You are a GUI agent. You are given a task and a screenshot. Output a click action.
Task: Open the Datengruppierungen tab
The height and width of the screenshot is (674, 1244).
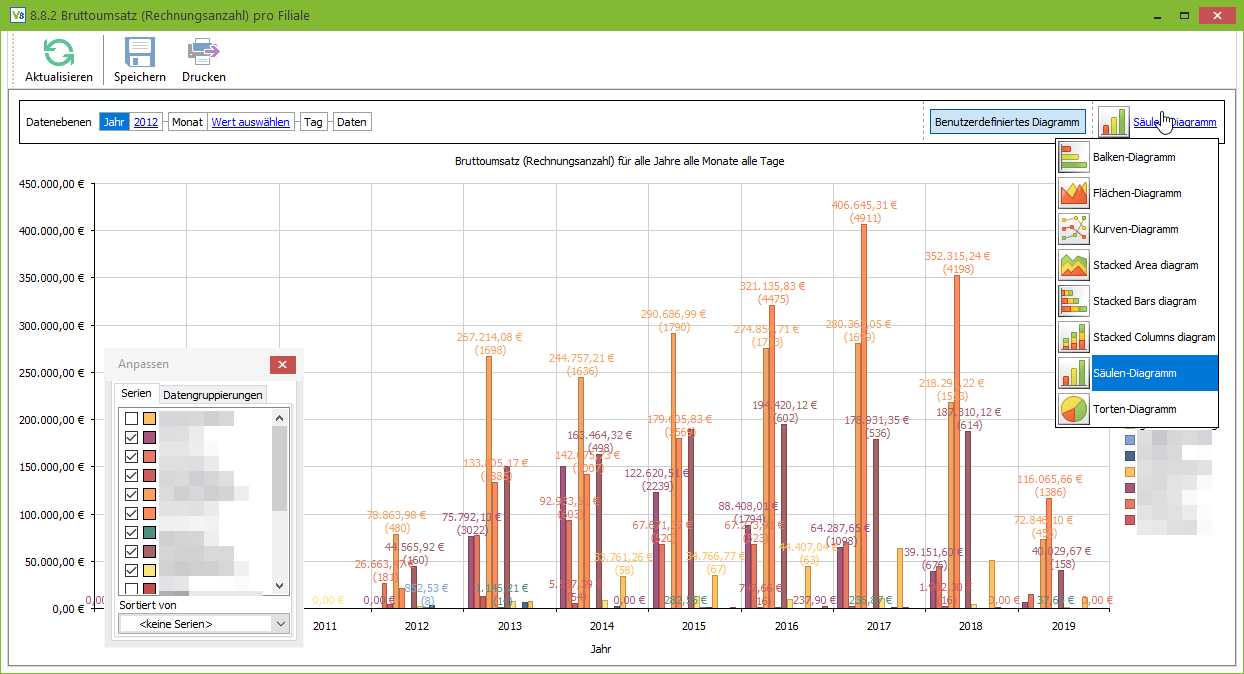point(213,395)
